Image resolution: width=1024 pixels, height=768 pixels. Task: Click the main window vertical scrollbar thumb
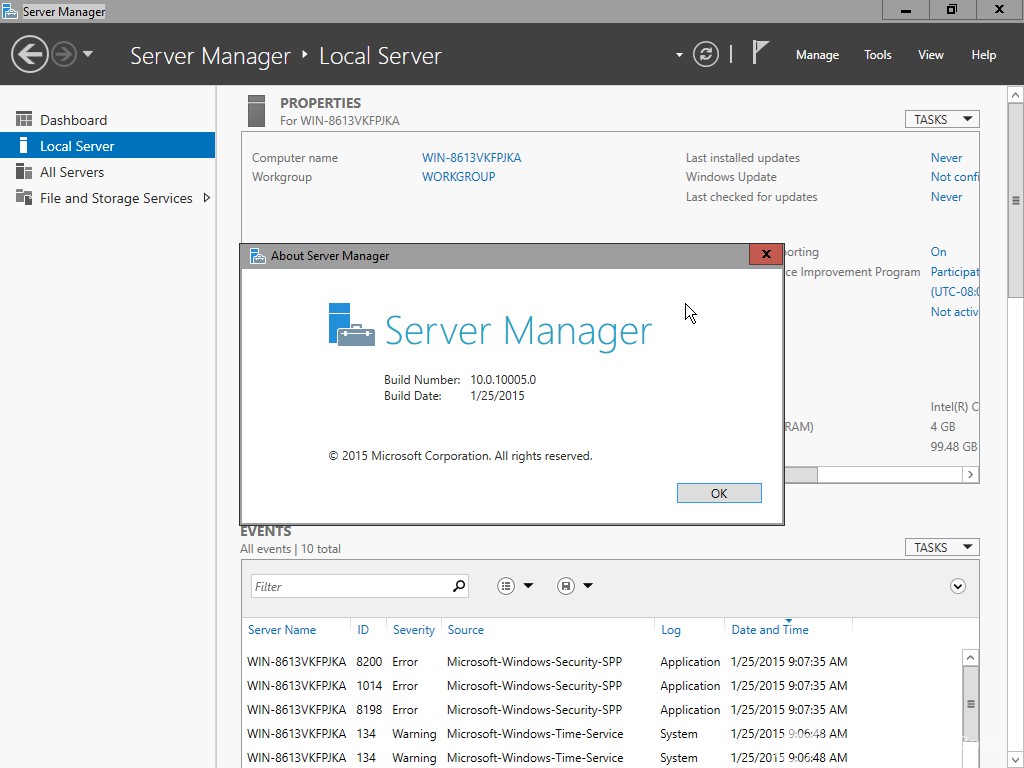1016,200
